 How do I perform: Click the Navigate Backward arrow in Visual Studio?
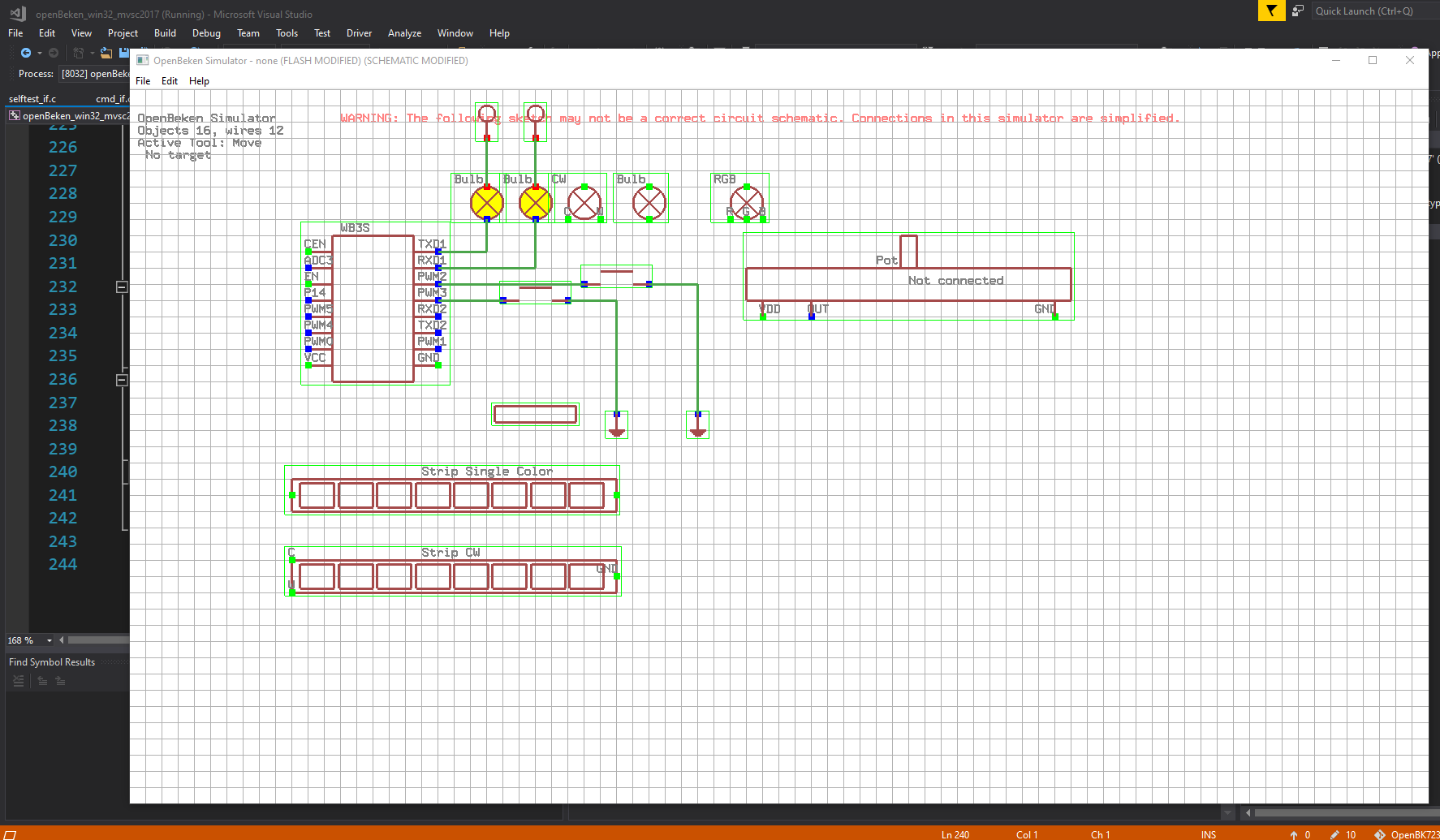point(26,53)
